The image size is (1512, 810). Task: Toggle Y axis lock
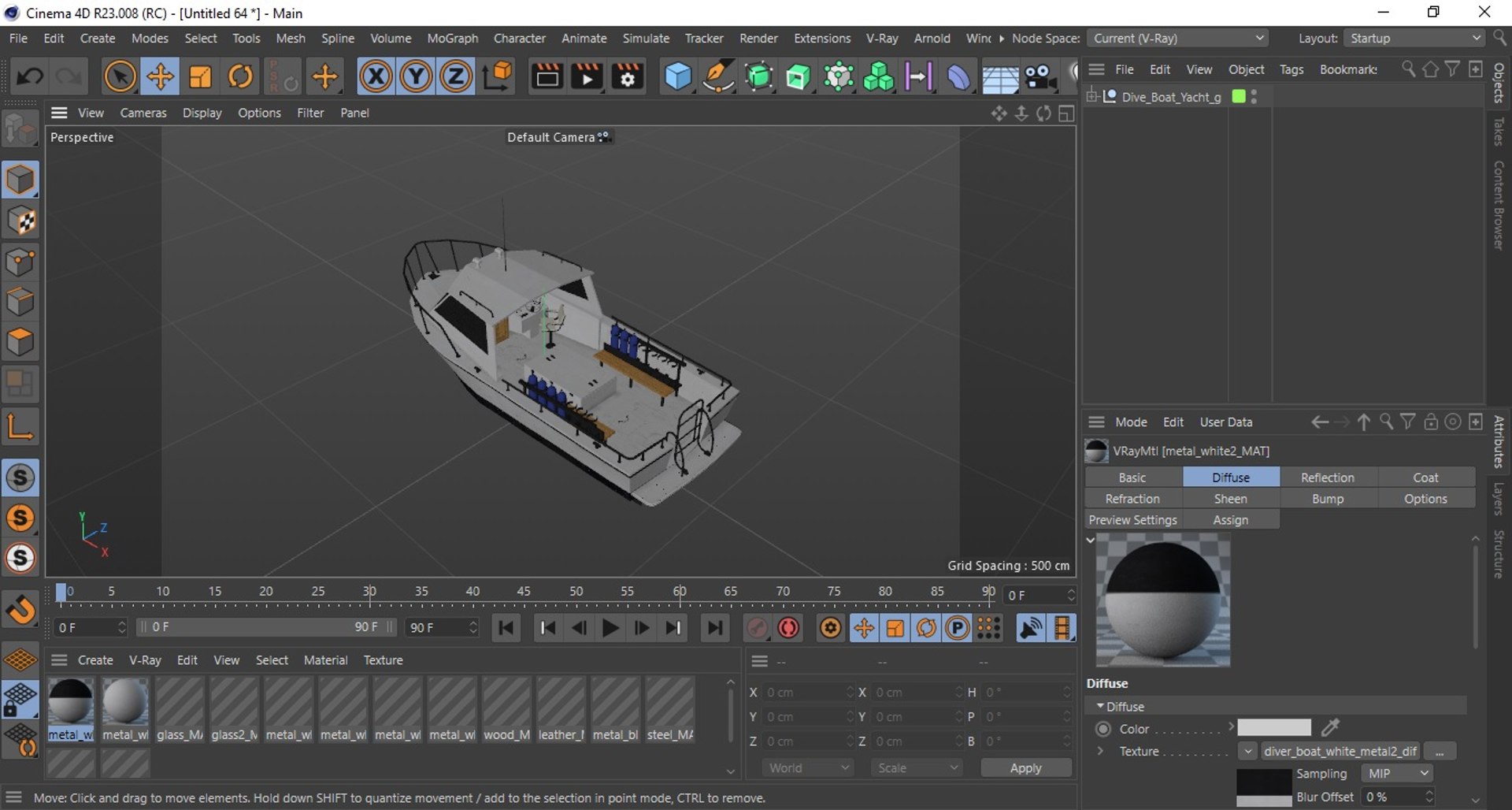(416, 76)
